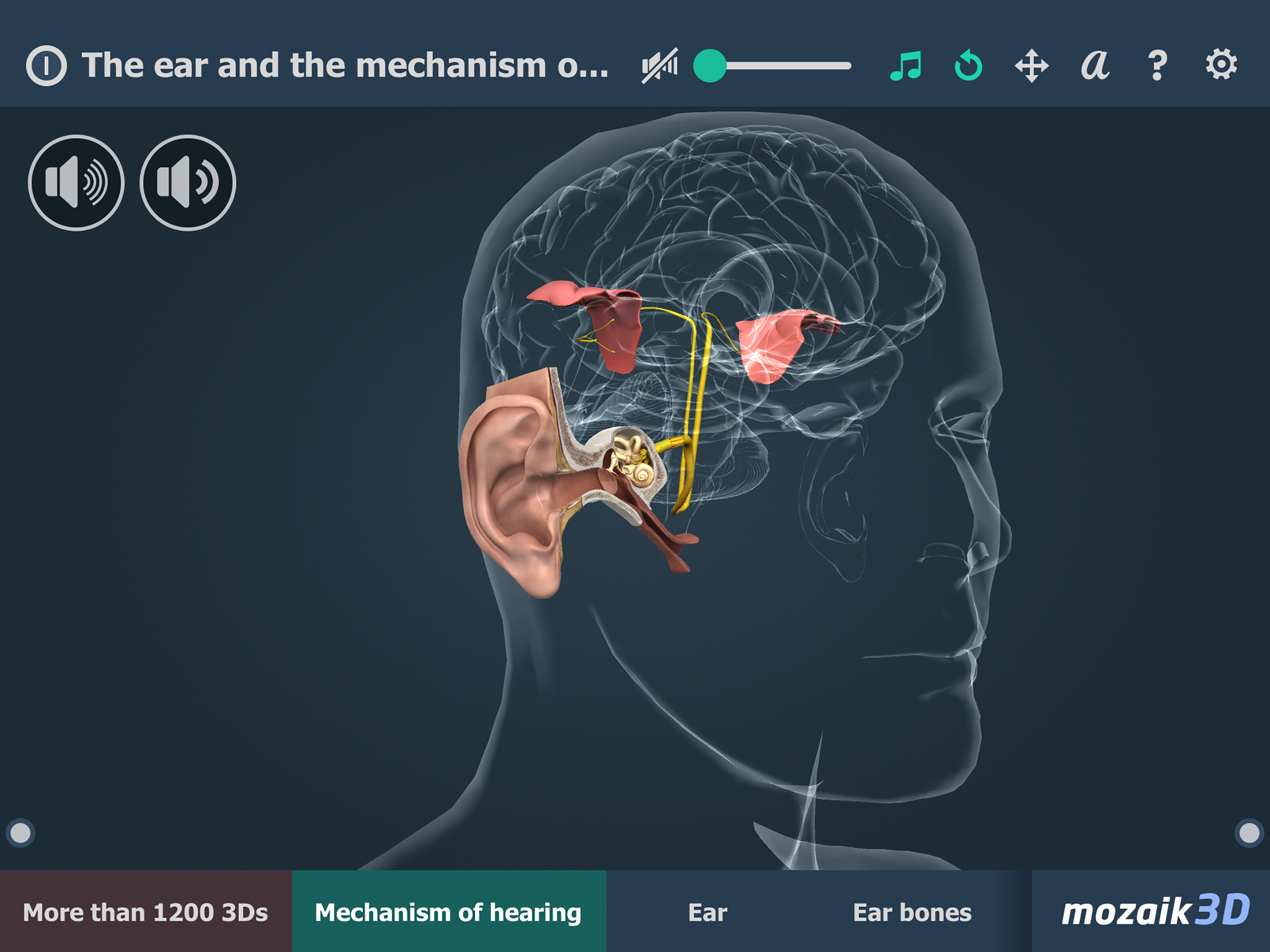Switch to the 'Ear' tab
1270x952 pixels.
708,912
